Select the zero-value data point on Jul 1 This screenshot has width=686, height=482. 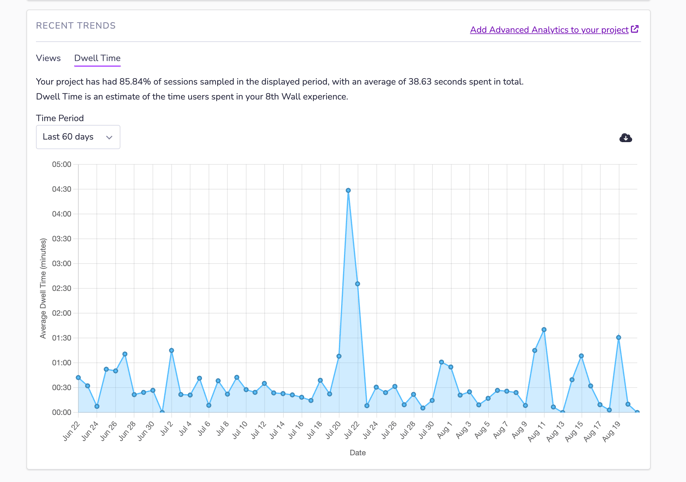point(162,412)
